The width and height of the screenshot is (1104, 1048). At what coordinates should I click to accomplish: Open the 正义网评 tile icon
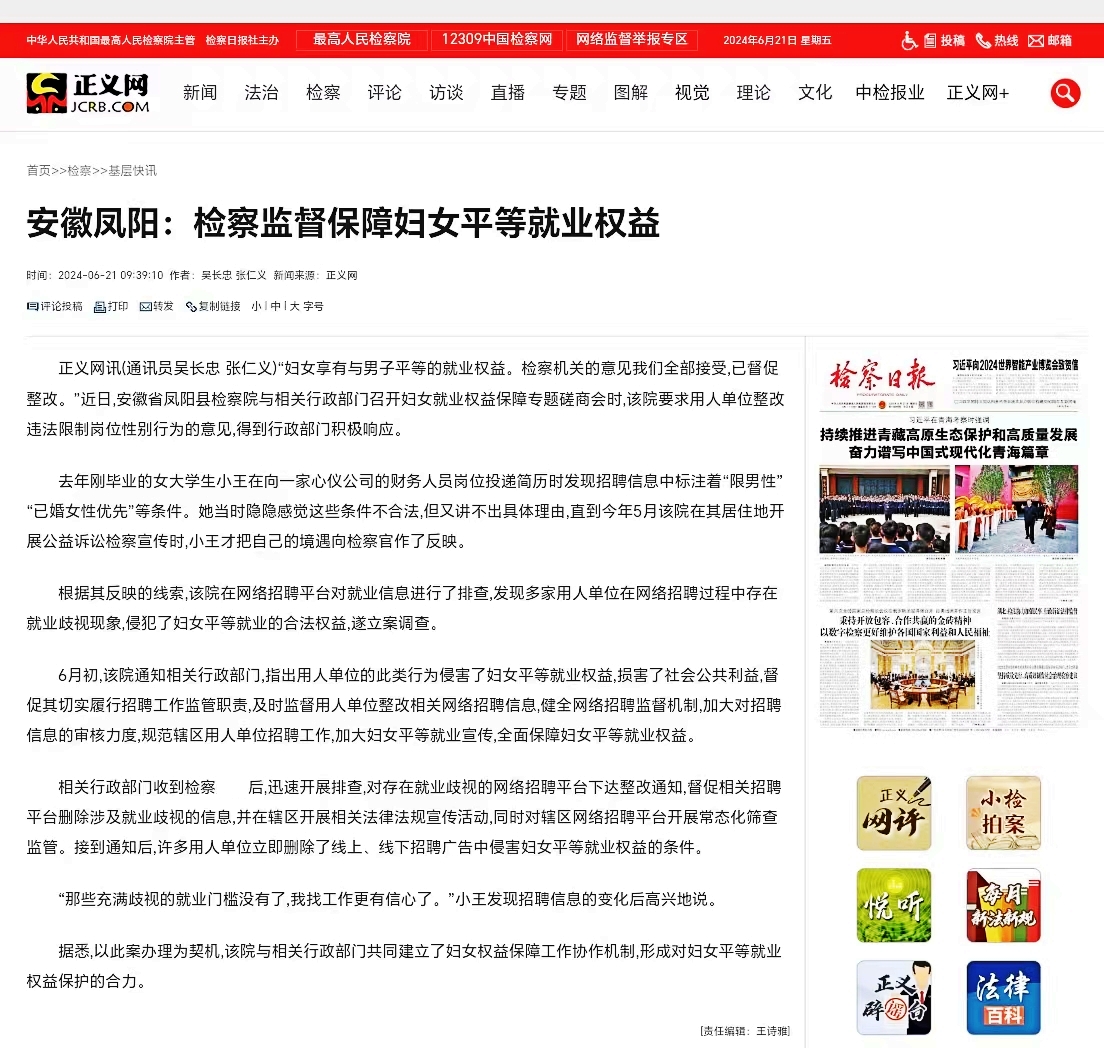[x=894, y=813]
